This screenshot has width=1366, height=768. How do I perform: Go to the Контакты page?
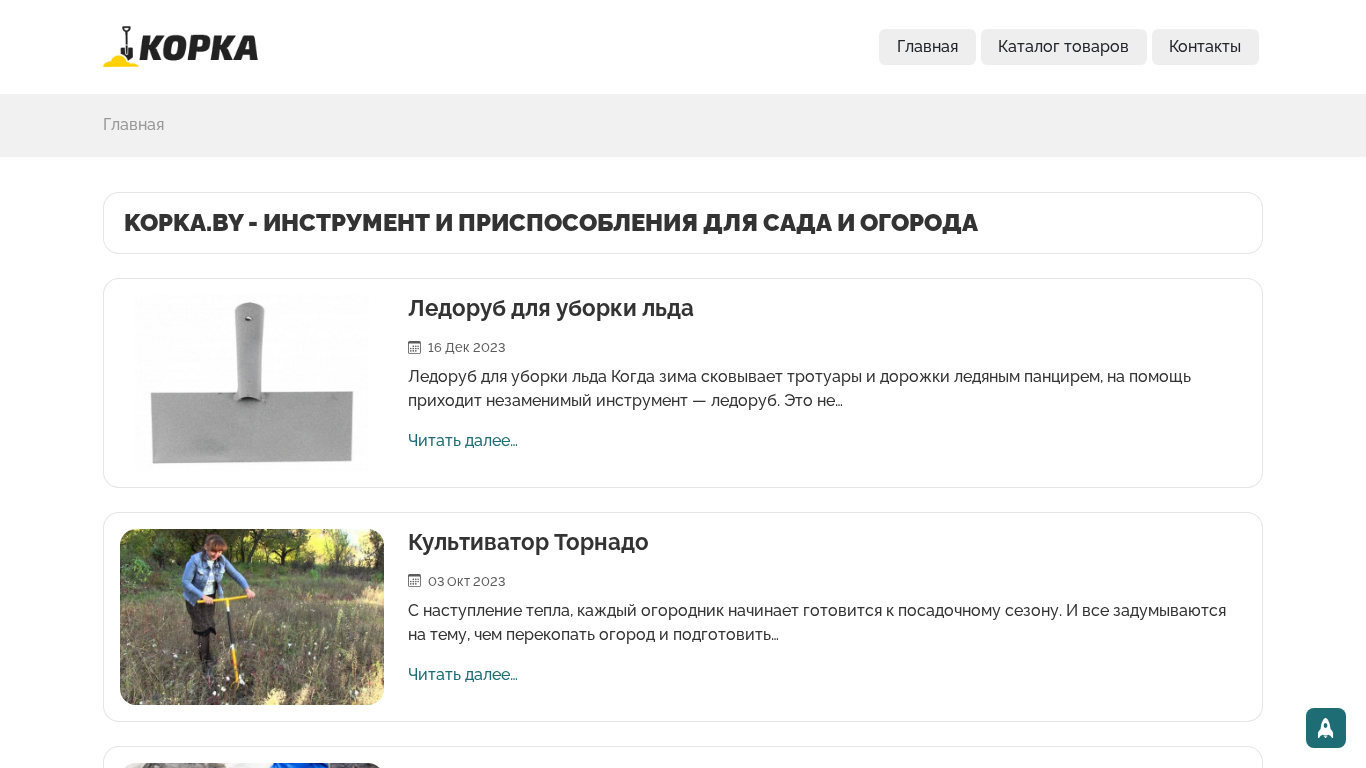coord(1204,47)
